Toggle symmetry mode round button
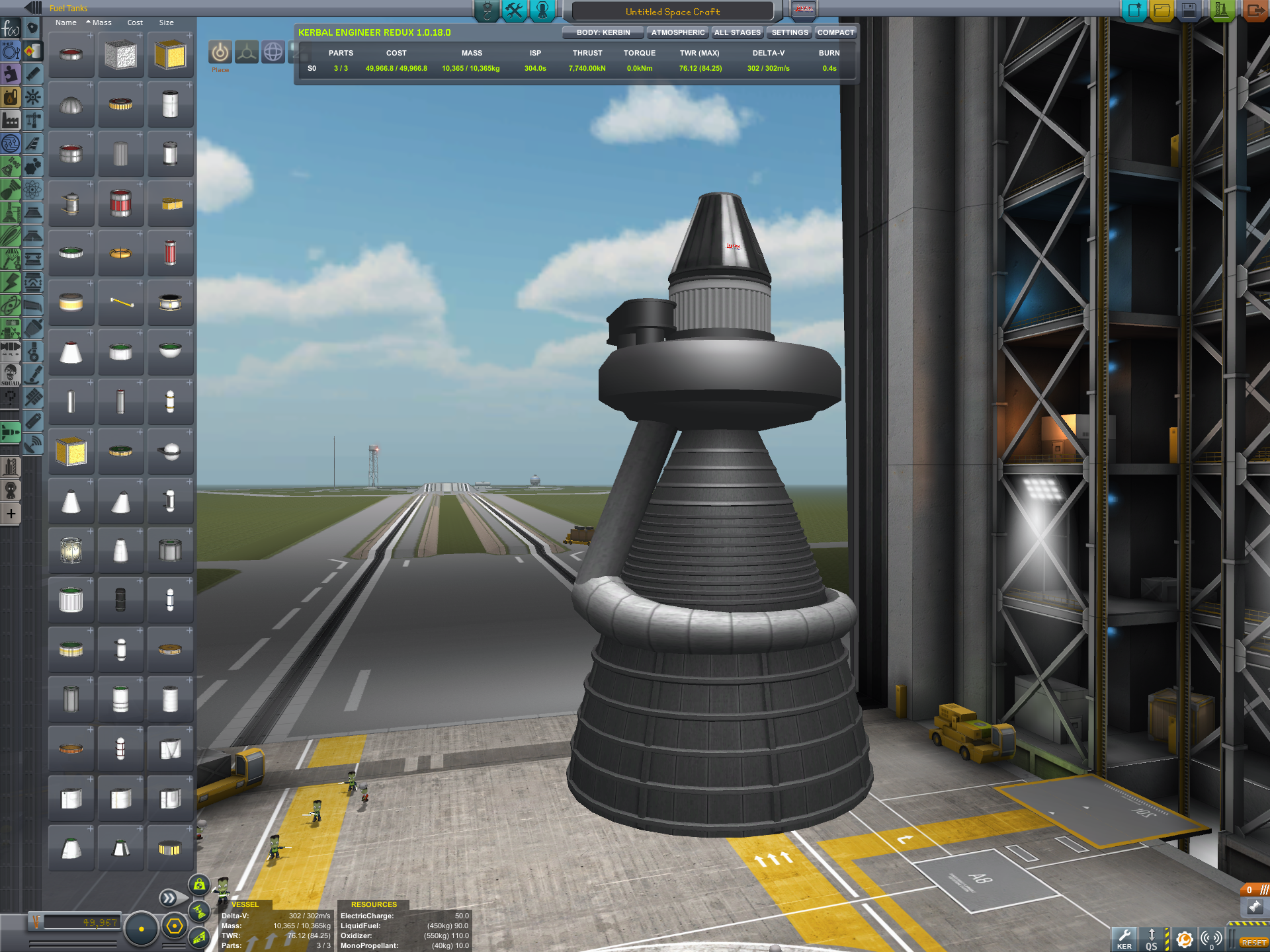 pyautogui.click(x=141, y=928)
